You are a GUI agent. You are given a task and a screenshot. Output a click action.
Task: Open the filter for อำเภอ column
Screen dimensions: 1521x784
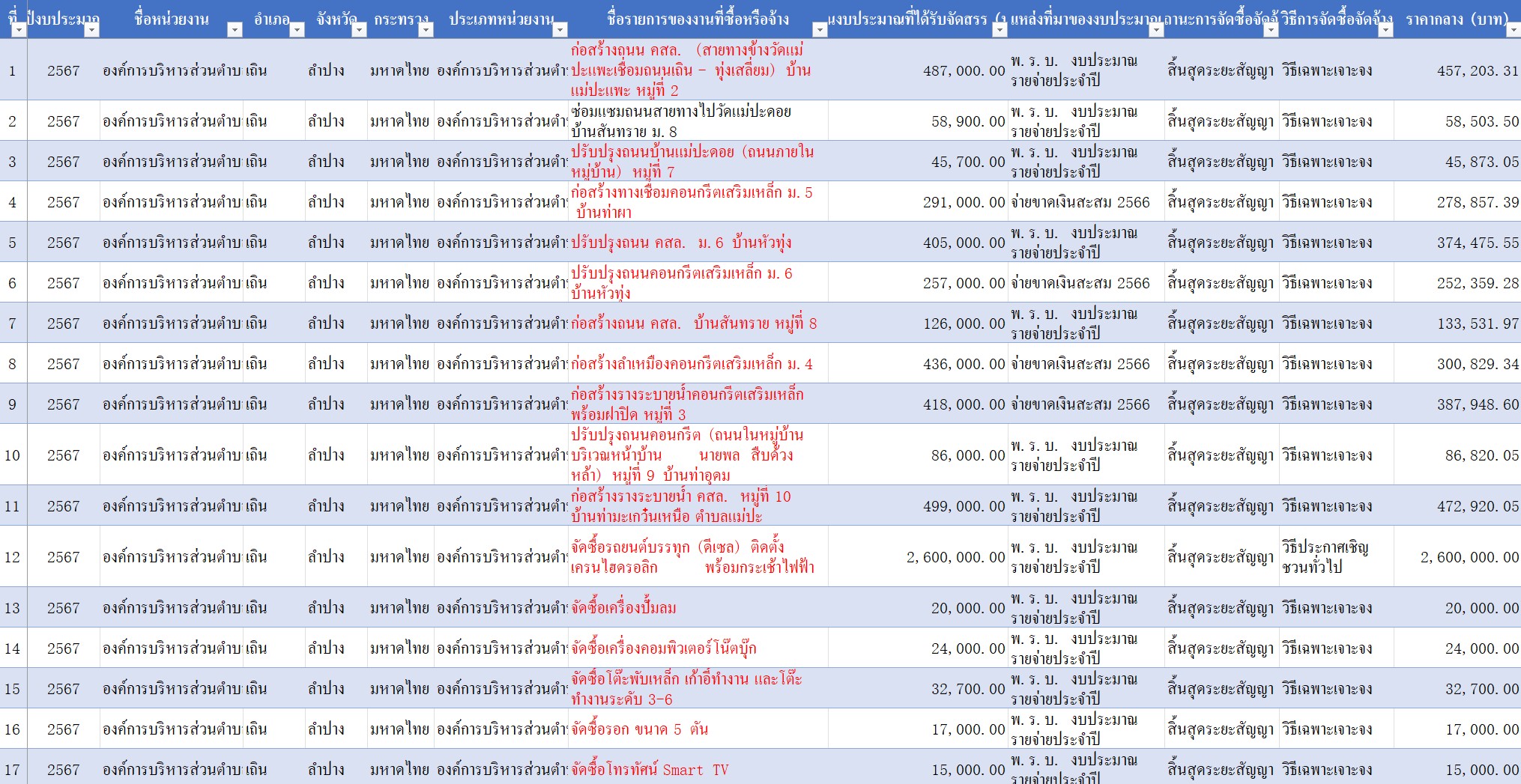[298, 28]
